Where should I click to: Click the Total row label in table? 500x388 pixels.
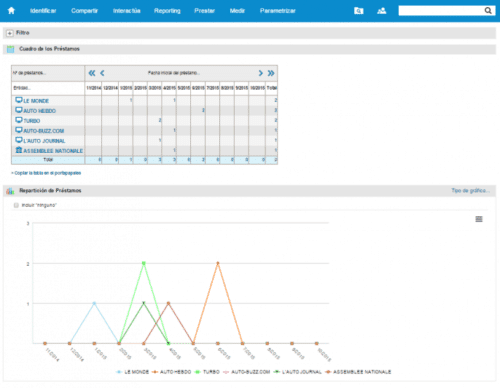coord(48,160)
